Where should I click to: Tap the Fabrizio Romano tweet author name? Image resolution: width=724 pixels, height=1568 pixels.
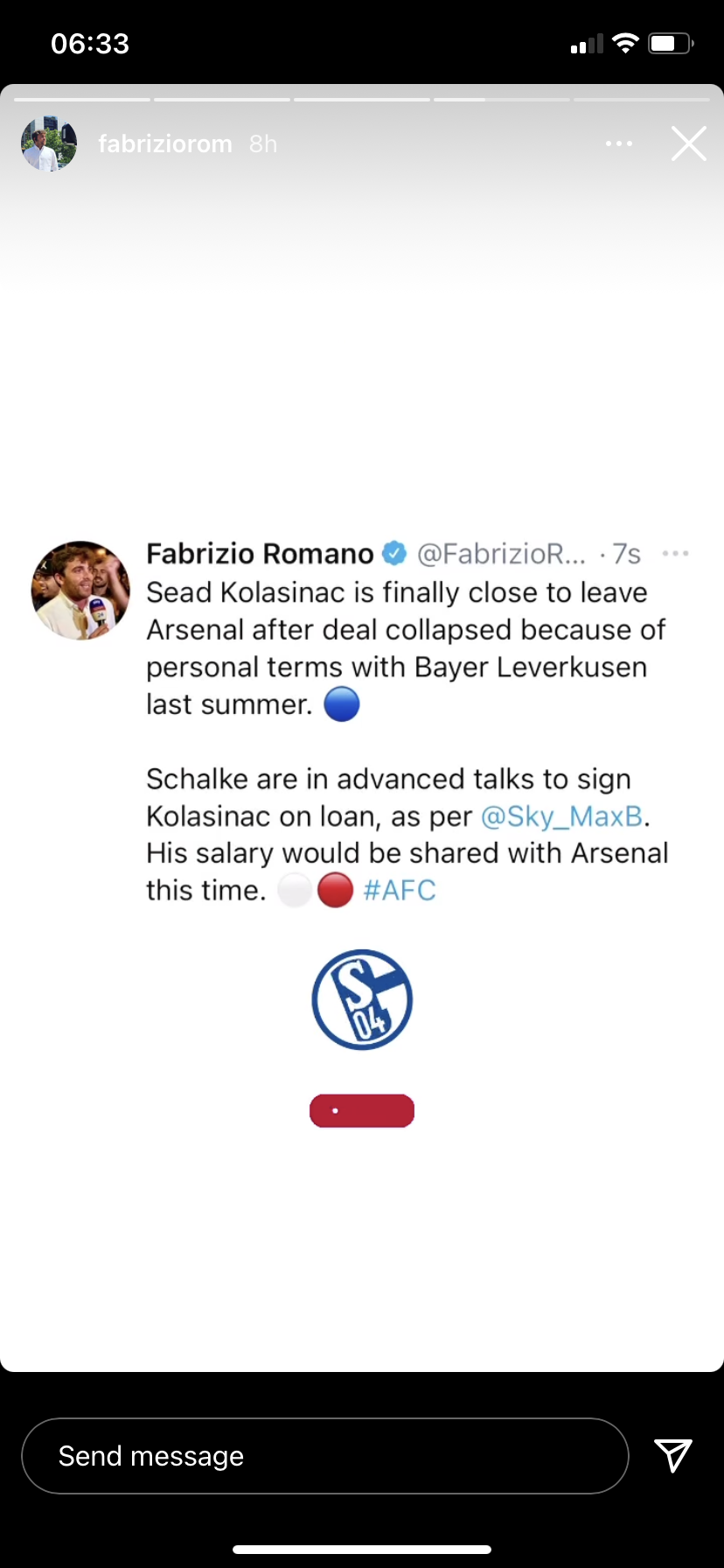[x=260, y=553]
